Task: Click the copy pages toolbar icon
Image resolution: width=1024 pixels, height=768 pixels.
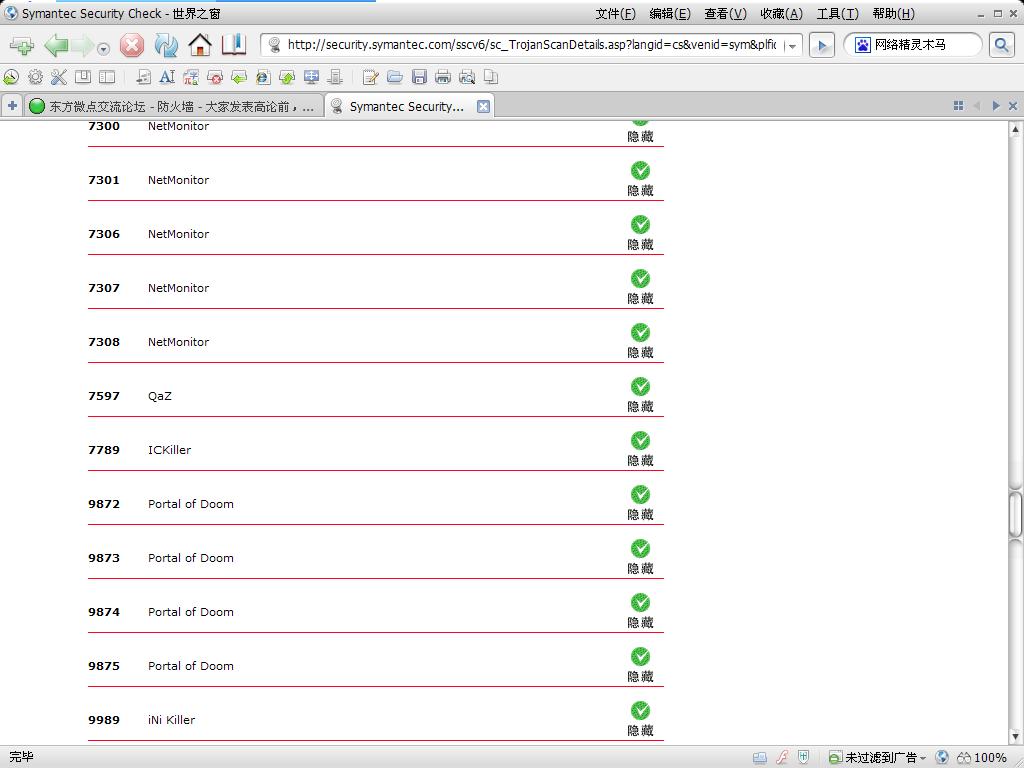Action: click(x=491, y=77)
